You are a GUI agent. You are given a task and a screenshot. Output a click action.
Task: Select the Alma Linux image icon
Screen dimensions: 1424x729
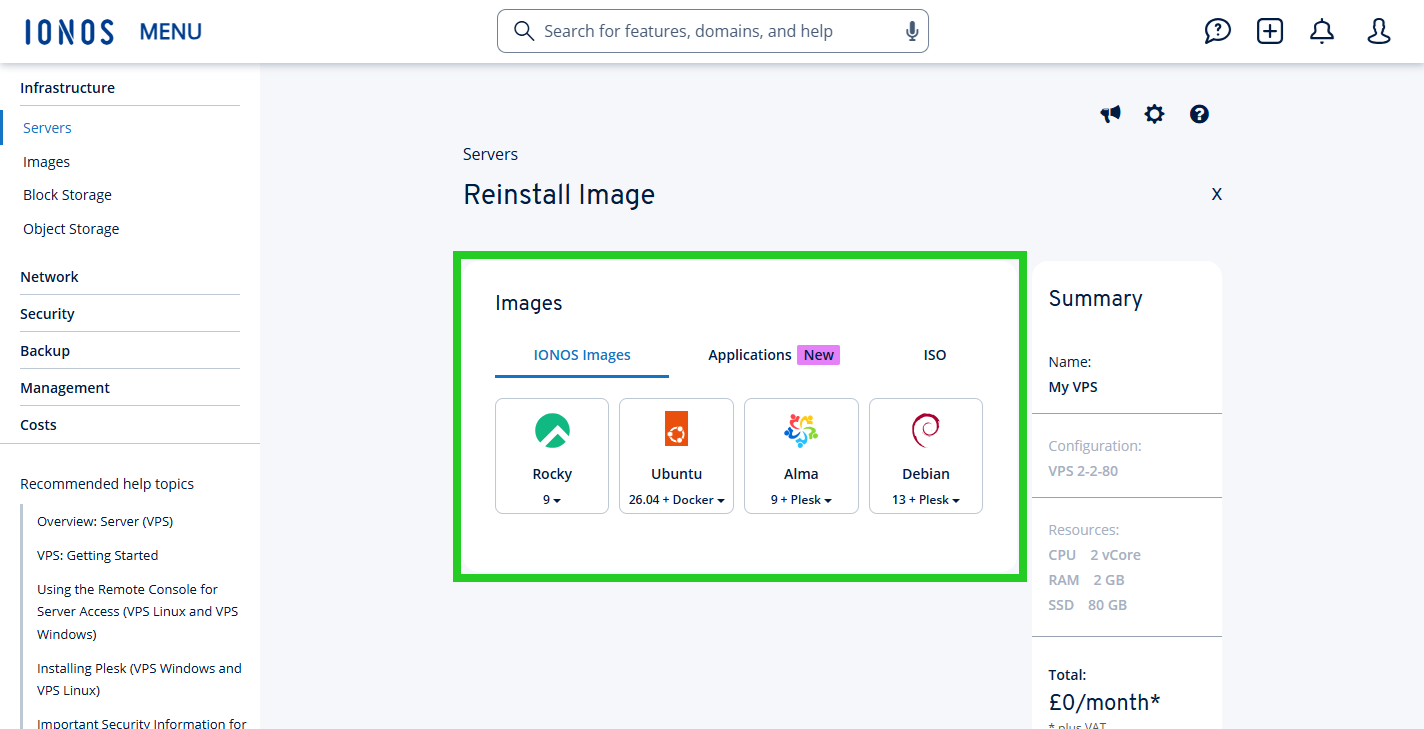tap(801, 431)
